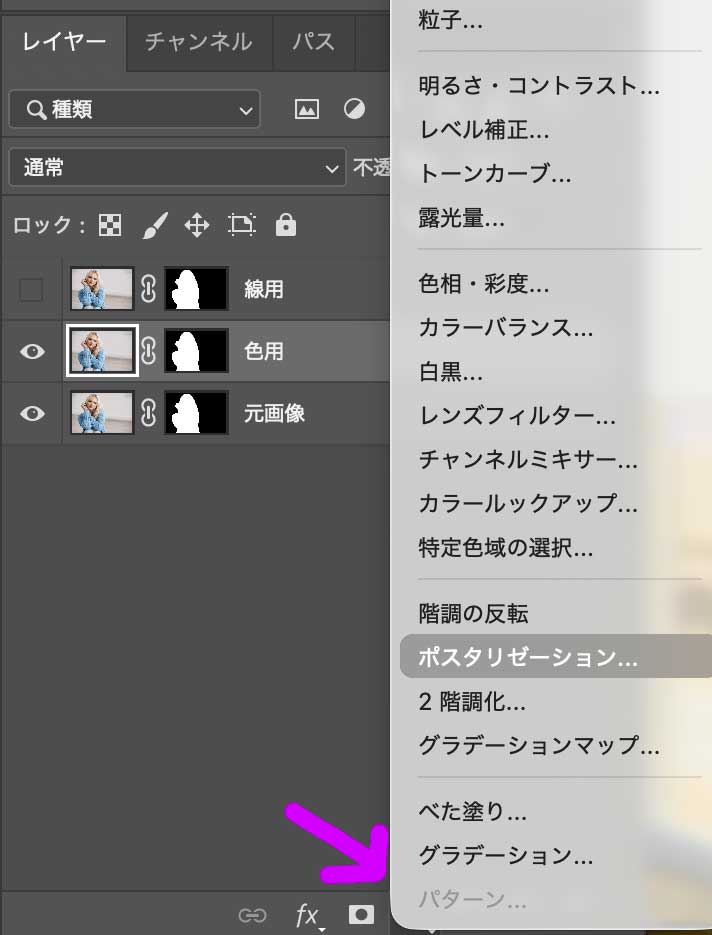
Task: Add a layer mask with mask icon
Action: (x=361, y=914)
